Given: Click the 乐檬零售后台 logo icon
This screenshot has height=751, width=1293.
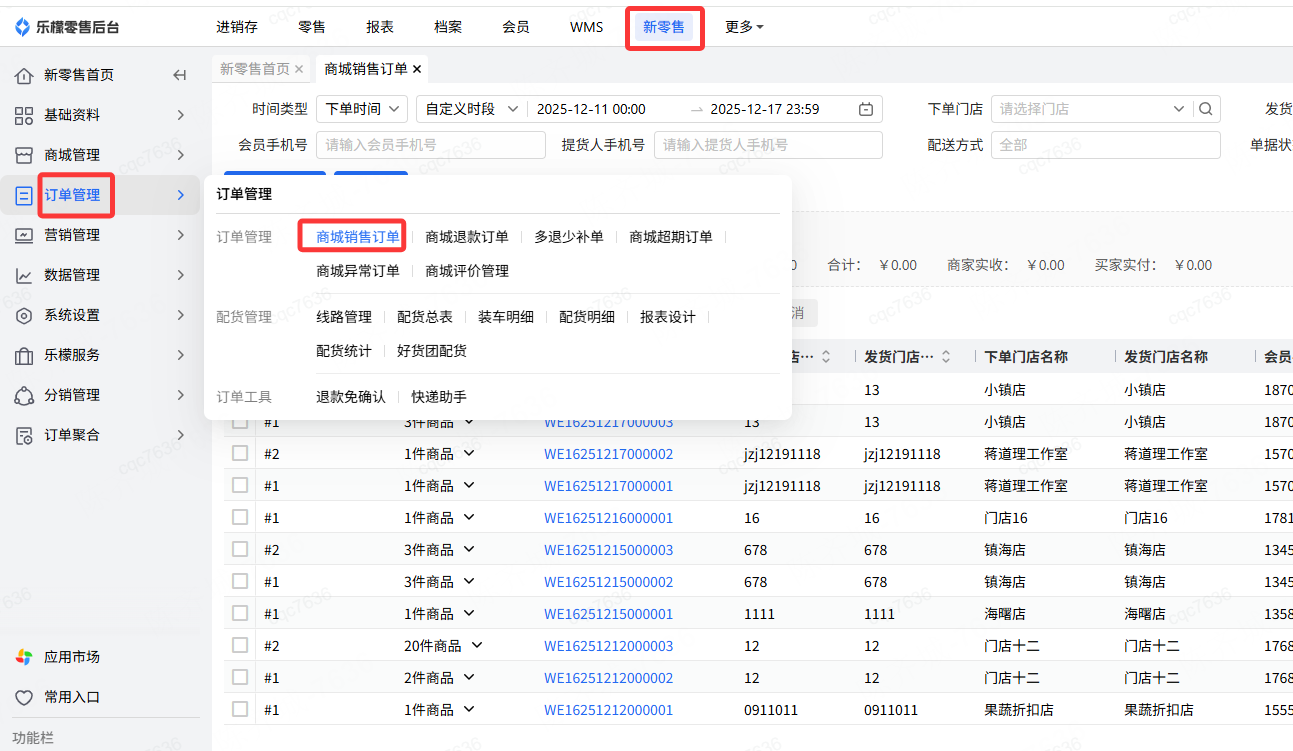Looking at the screenshot, I should click(22, 27).
